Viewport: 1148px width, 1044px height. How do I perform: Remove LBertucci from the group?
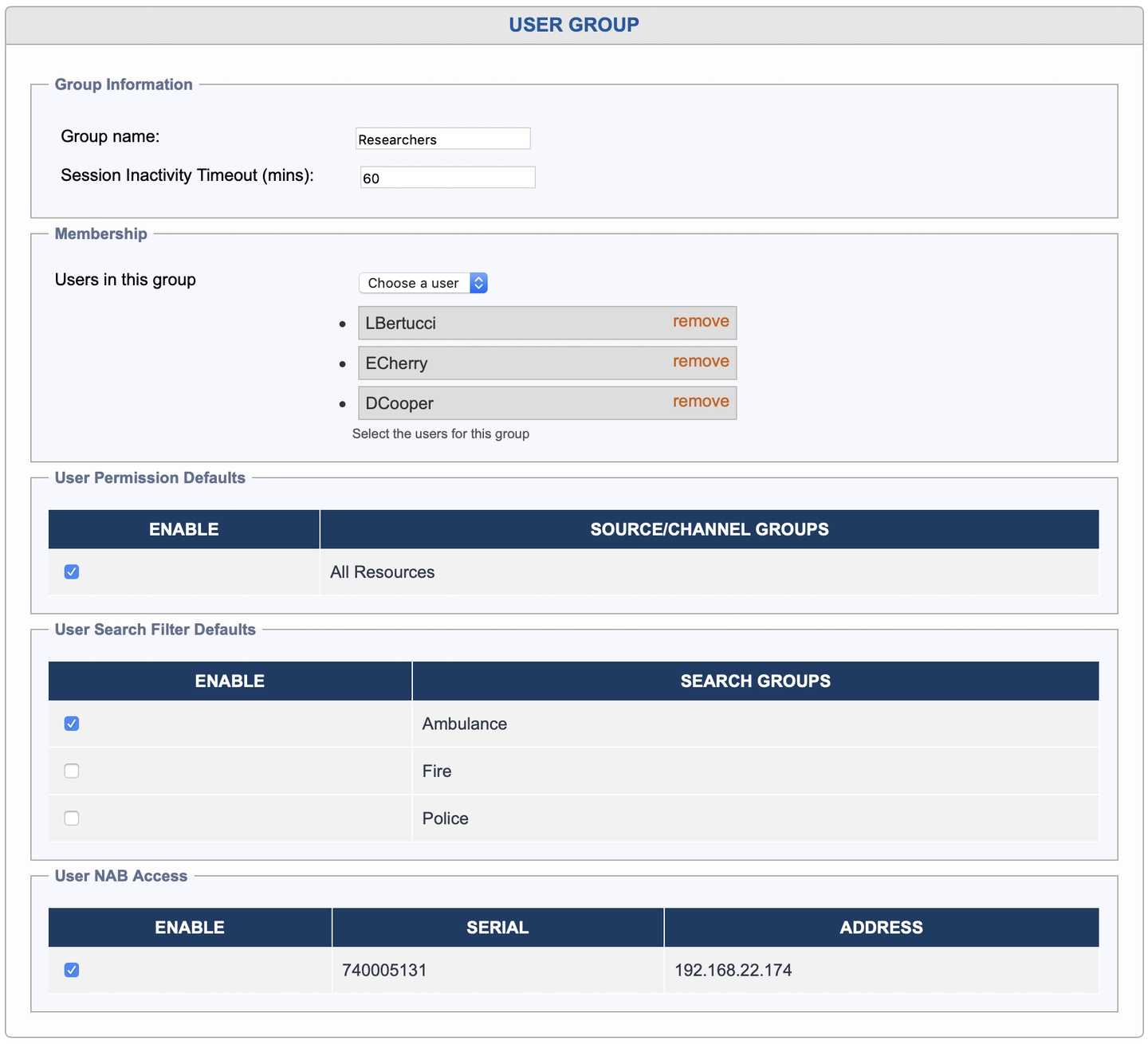click(700, 321)
